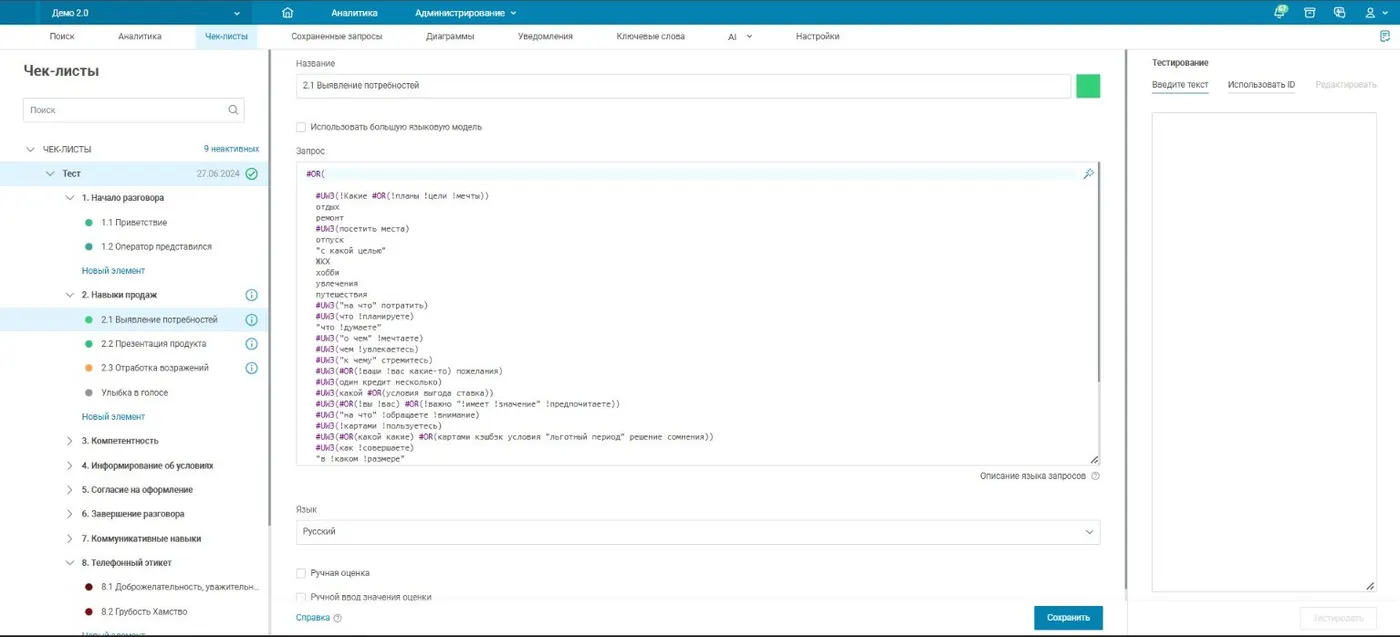Click the green check status icon on Тест

[x=252, y=174]
